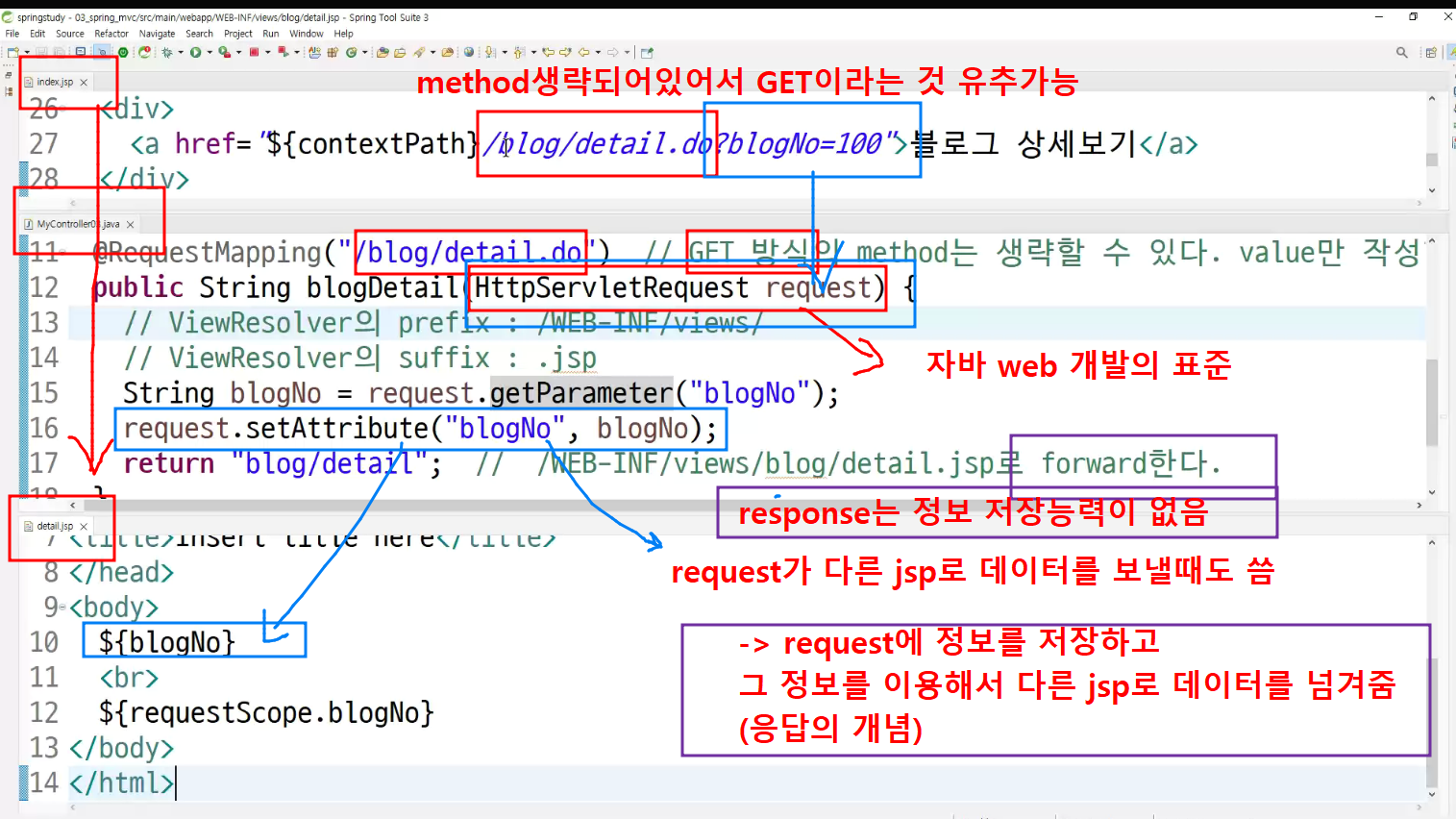Click the Debug bug icon
Image resolution: width=1456 pixels, height=819 pixels.
(167, 52)
